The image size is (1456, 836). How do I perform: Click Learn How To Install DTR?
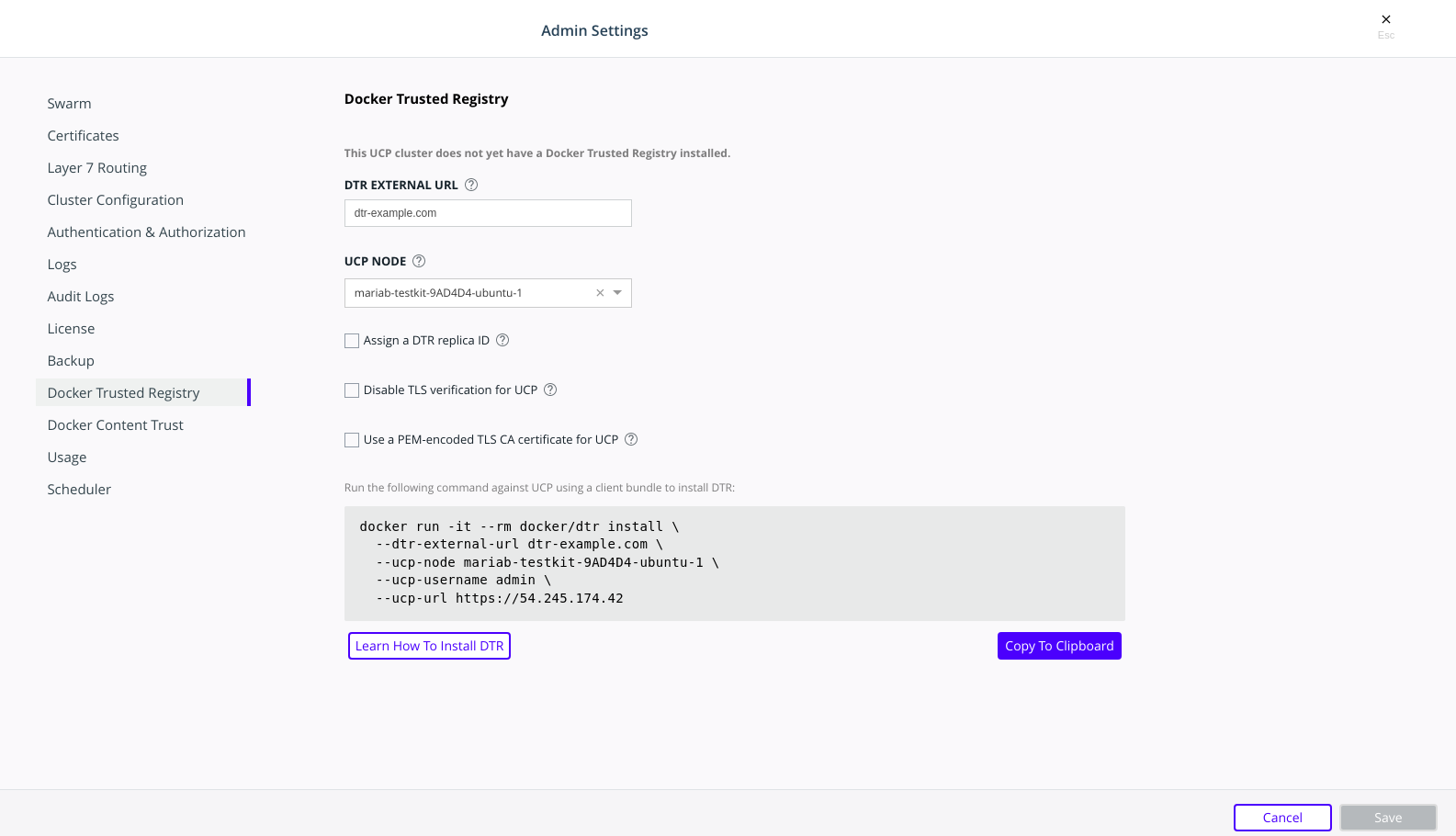tap(429, 646)
